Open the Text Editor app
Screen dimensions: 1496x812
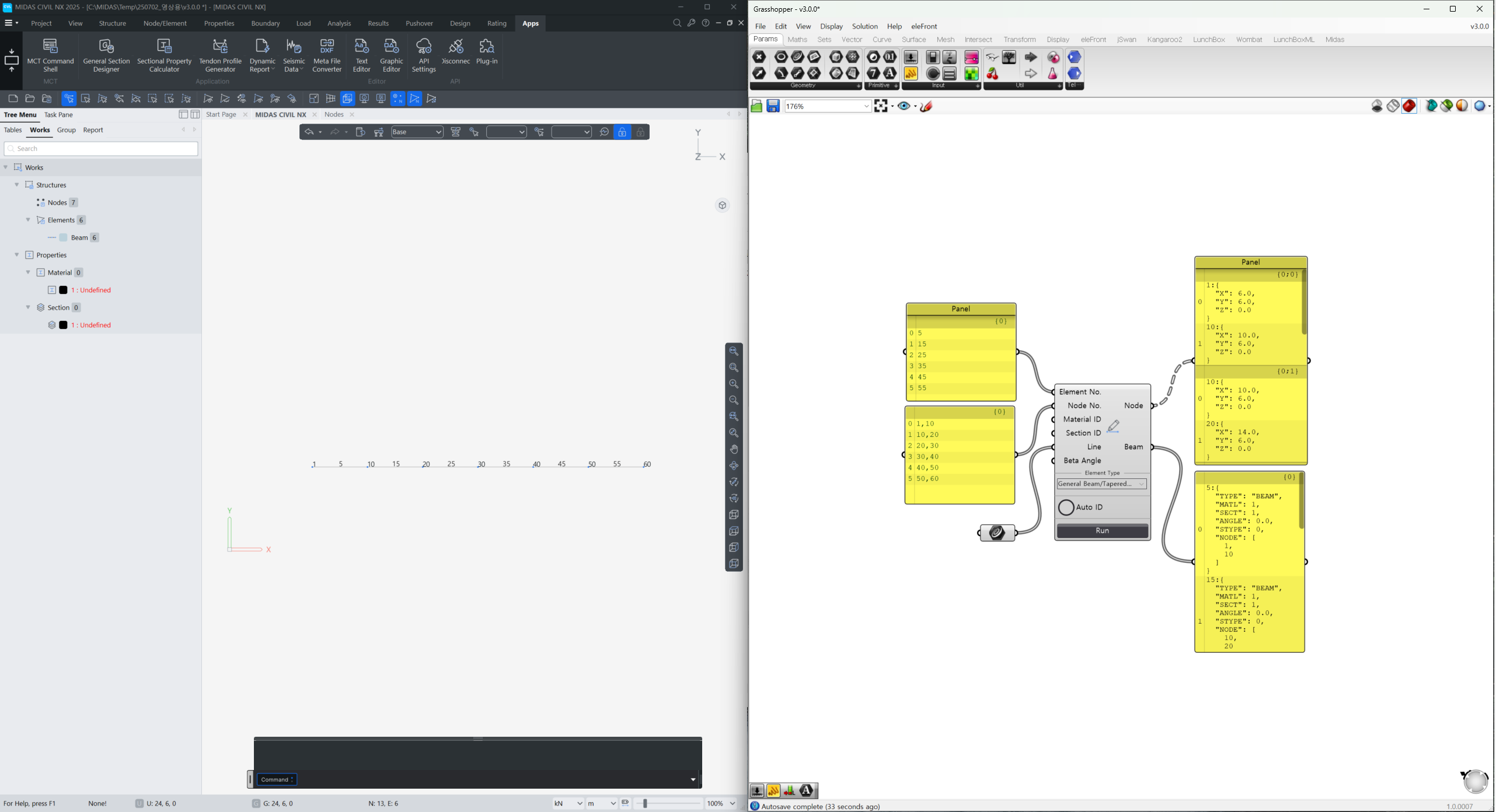(x=361, y=55)
